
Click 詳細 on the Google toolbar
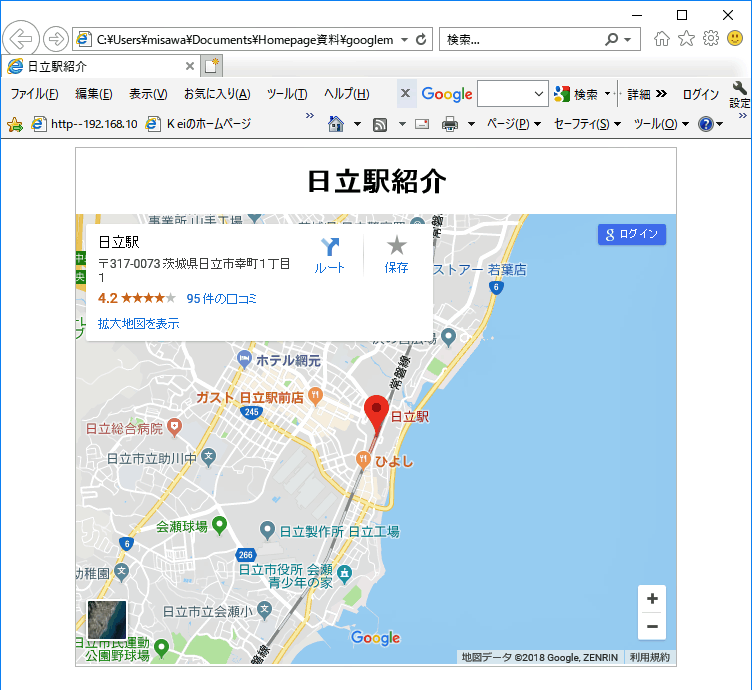[639, 94]
